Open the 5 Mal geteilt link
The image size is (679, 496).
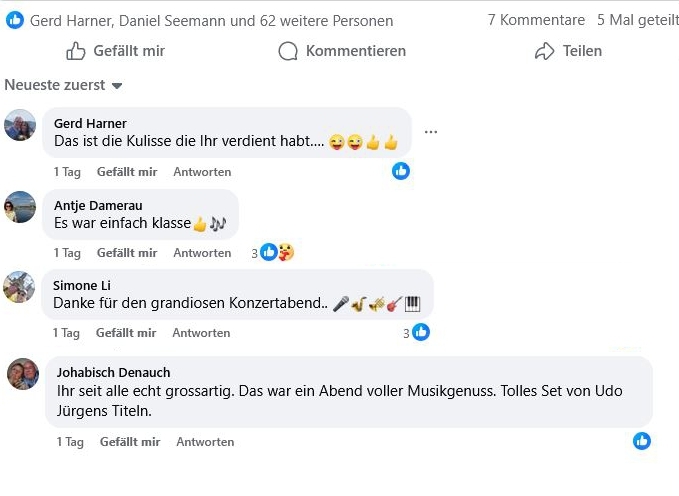635,20
